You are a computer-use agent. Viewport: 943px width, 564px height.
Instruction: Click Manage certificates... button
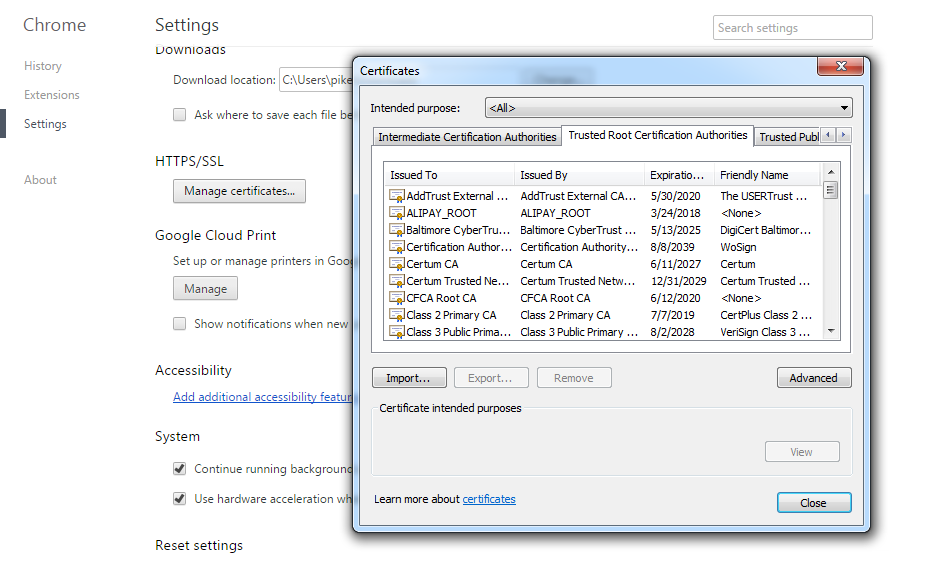coord(239,191)
